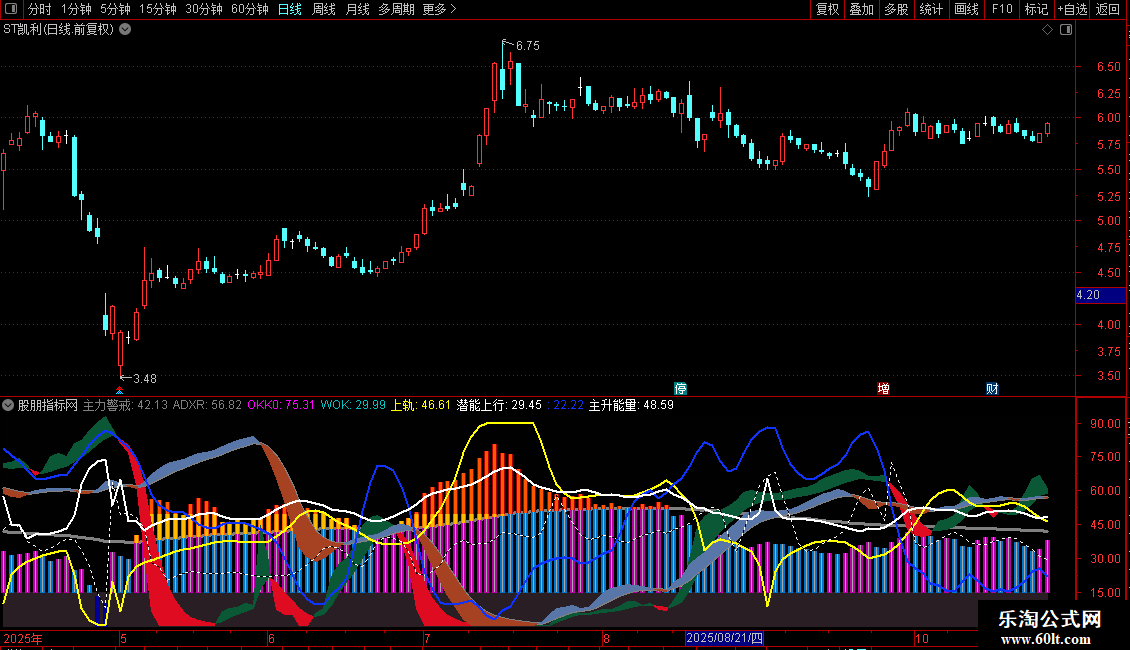The image size is (1130, 650).
Task: Click the WOK: 29.99 value
Action: 353,405
